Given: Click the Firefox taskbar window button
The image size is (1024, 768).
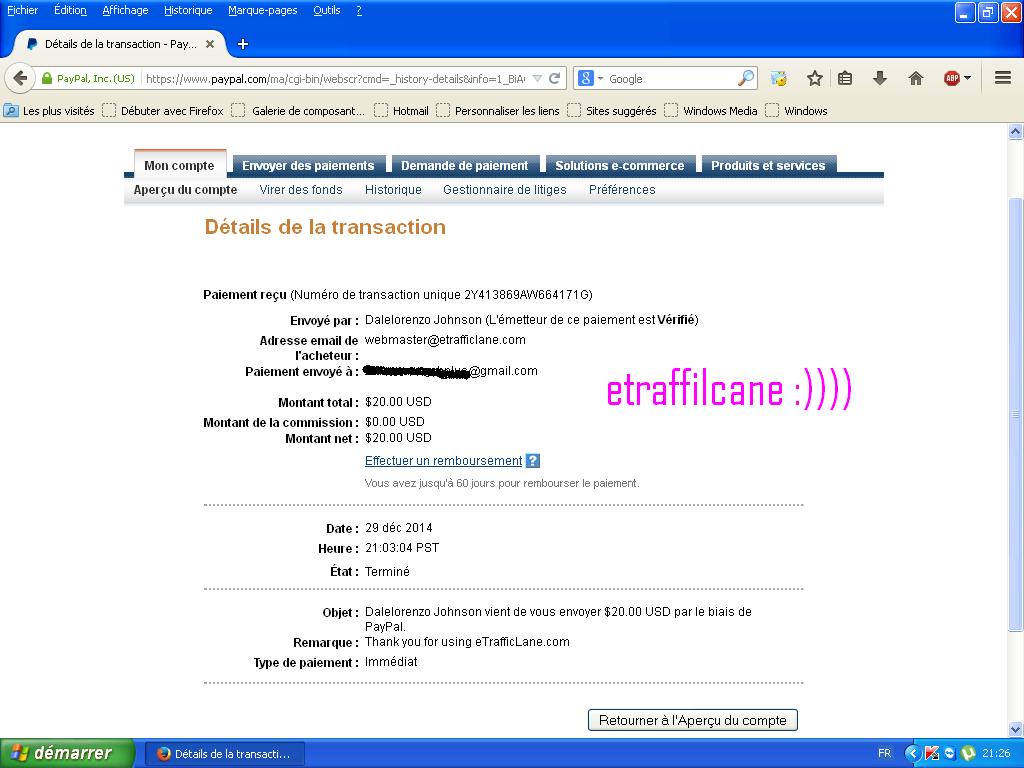Looking at the screenshot, I should (224, 754).
